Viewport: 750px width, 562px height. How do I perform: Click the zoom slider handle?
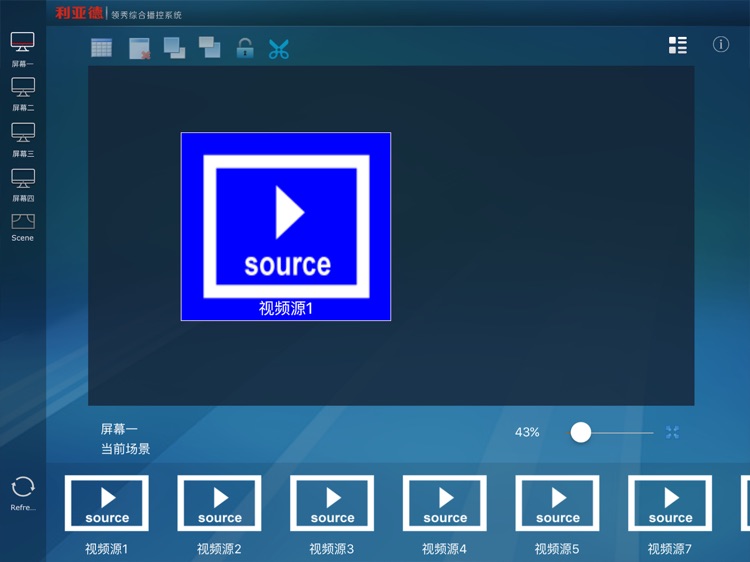point(581,432)
